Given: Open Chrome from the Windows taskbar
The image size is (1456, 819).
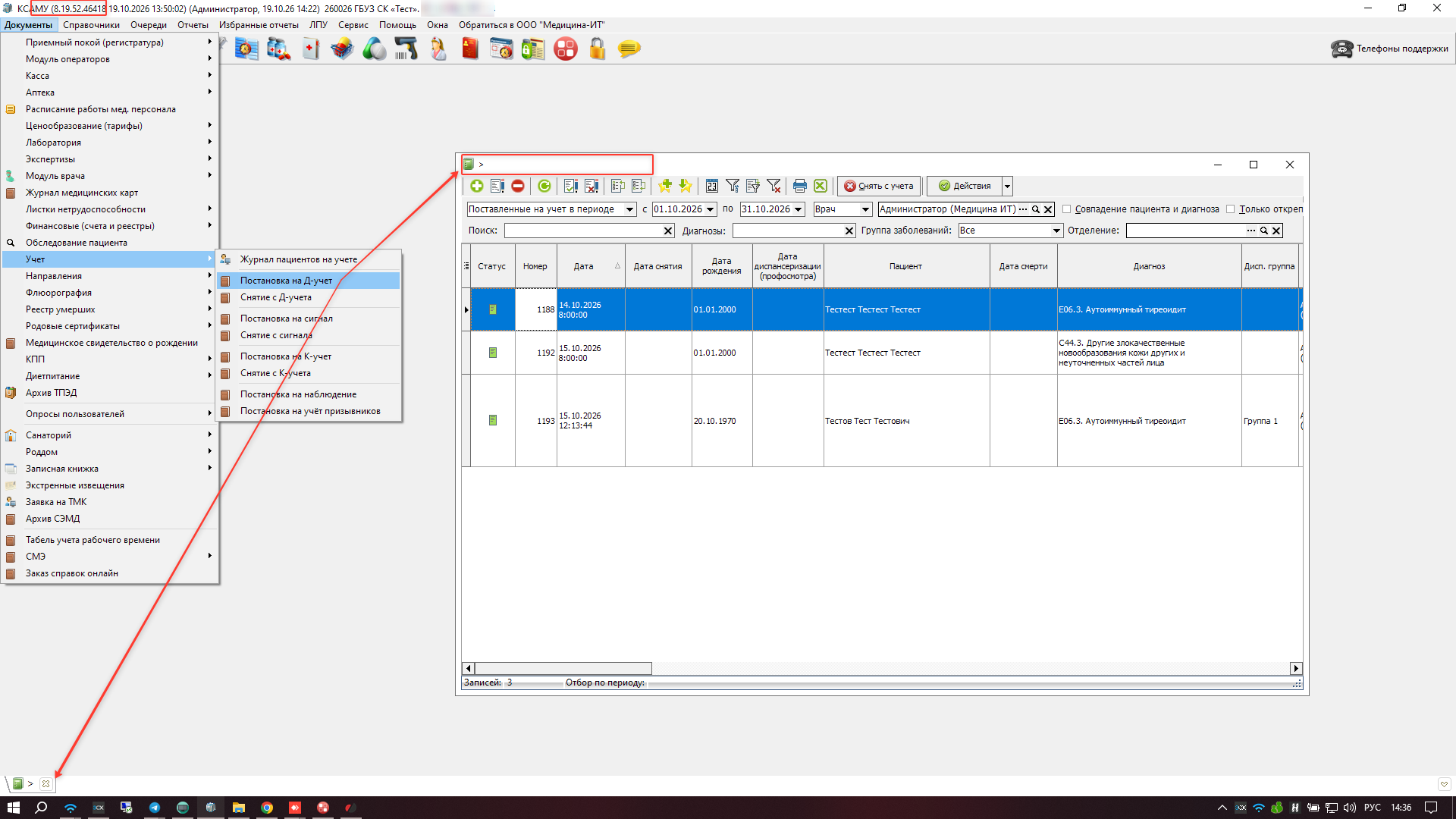Looking at the screenshot, I should click(x=267, y=808).
